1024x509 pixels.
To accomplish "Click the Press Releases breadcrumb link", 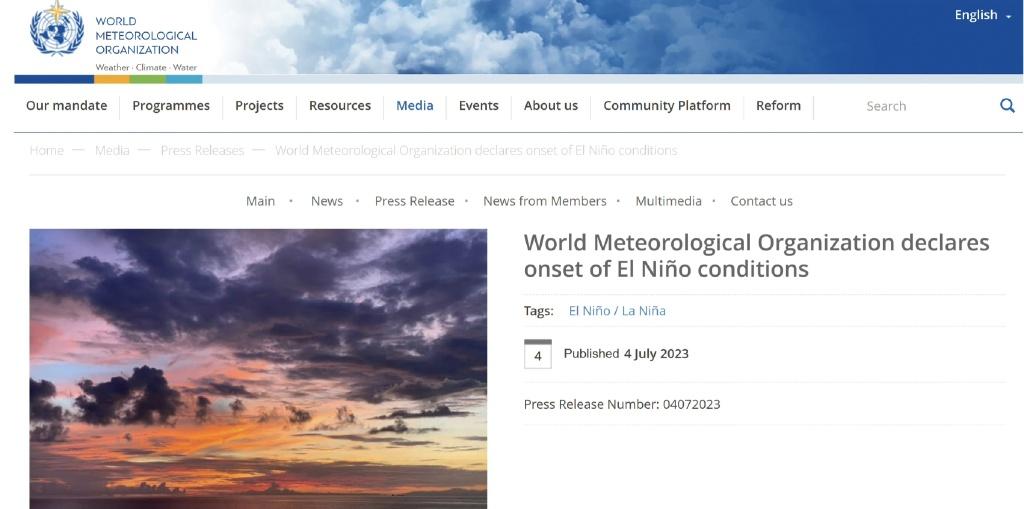I will [202, 150].
